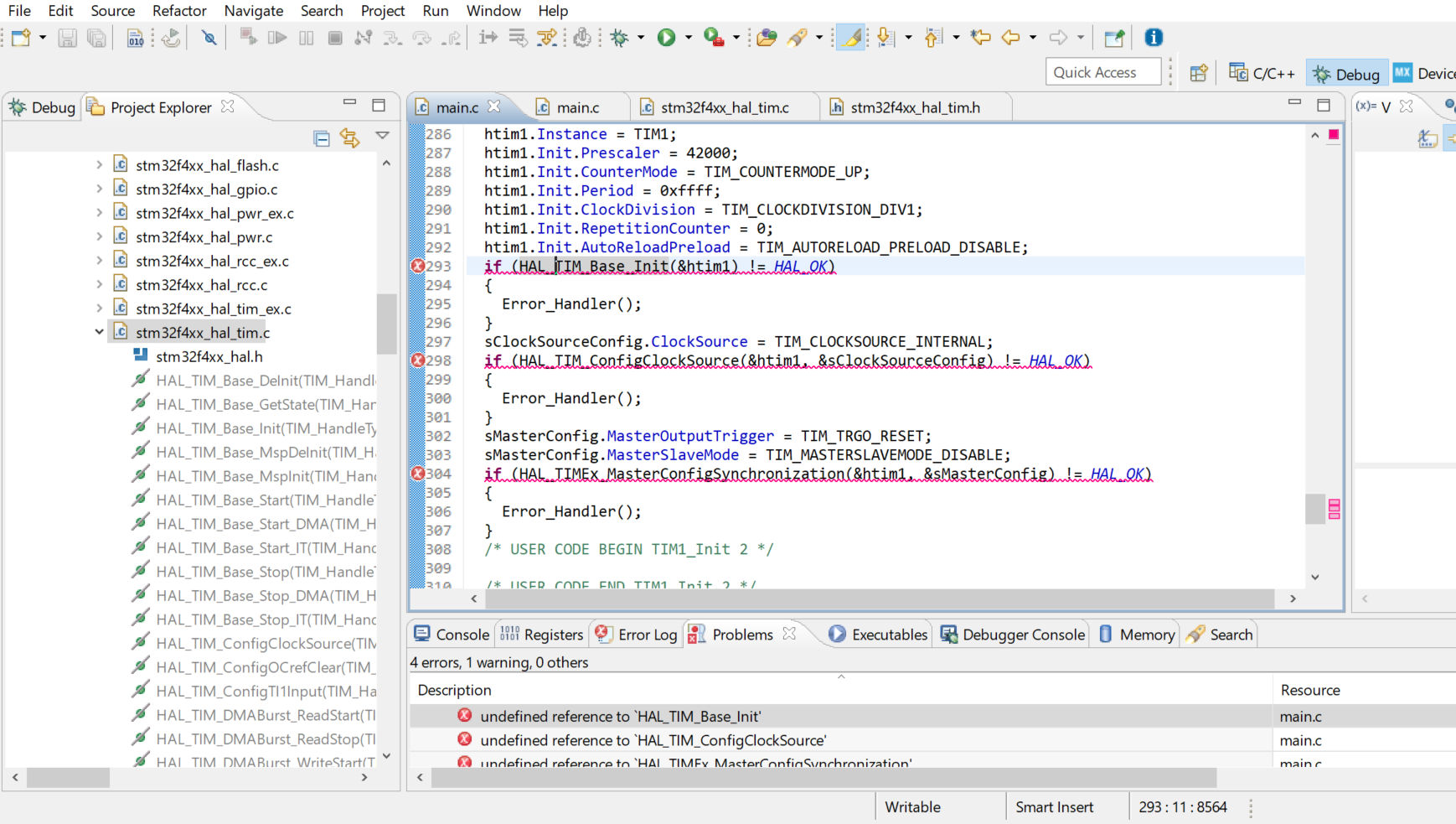Open the Debugger Console tab
1456x824 pixels.
click(1012, 635)
